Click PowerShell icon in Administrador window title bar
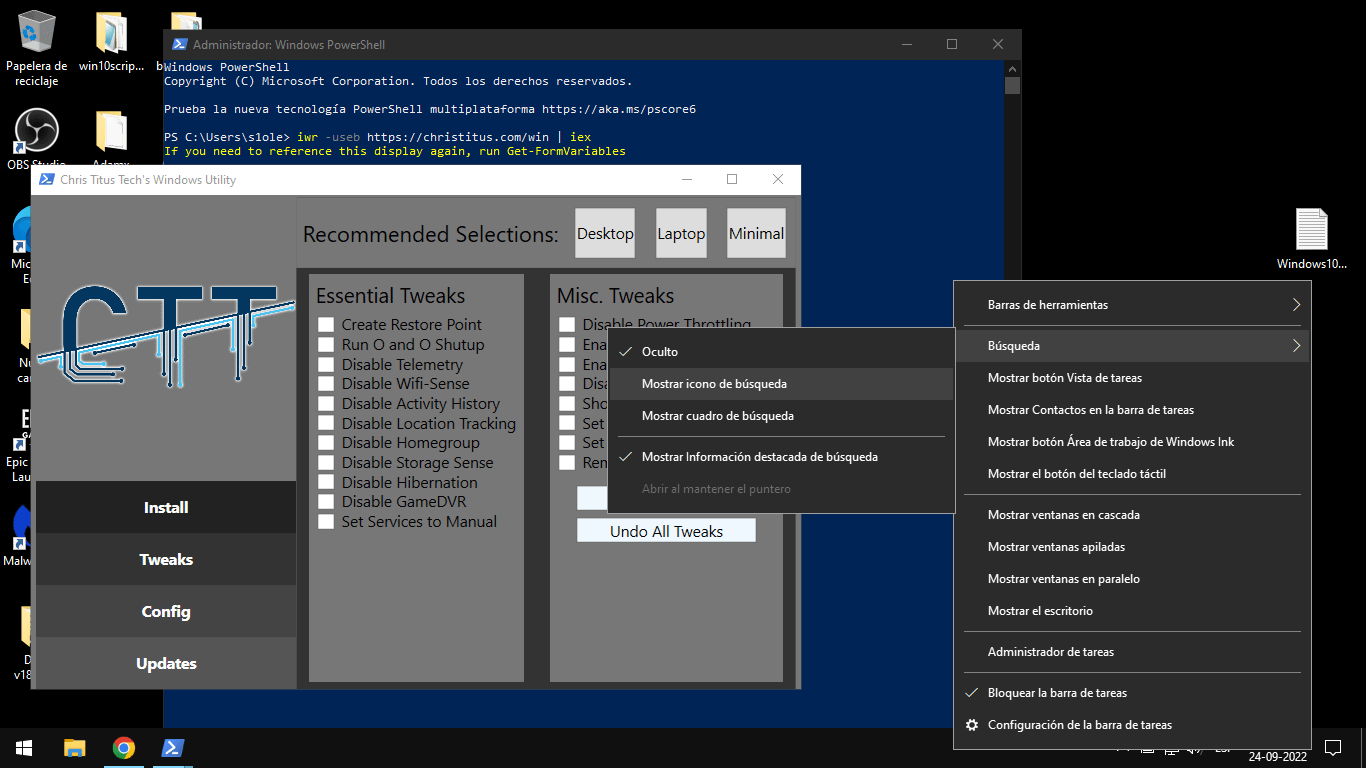 (x=179, y=44)
